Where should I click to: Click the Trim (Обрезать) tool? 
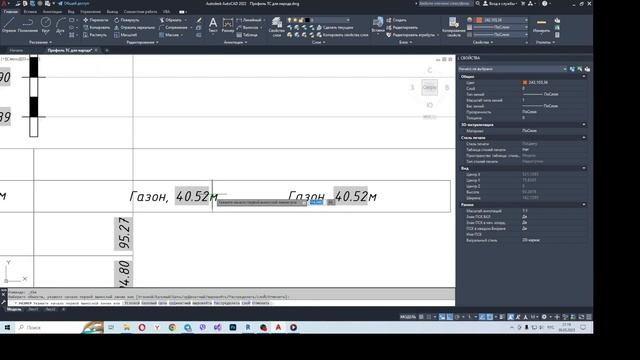pyautogui.click(x=171, y=20)
